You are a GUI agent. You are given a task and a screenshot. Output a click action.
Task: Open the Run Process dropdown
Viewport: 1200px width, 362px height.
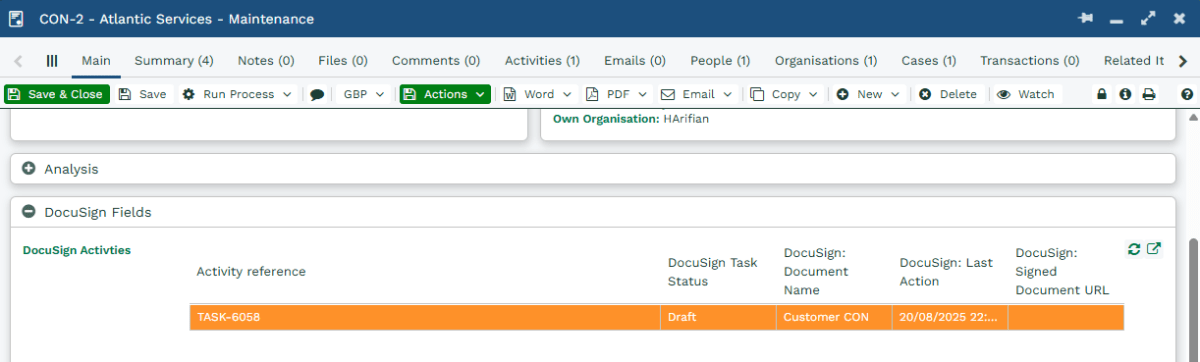click(x=236, y=94)
